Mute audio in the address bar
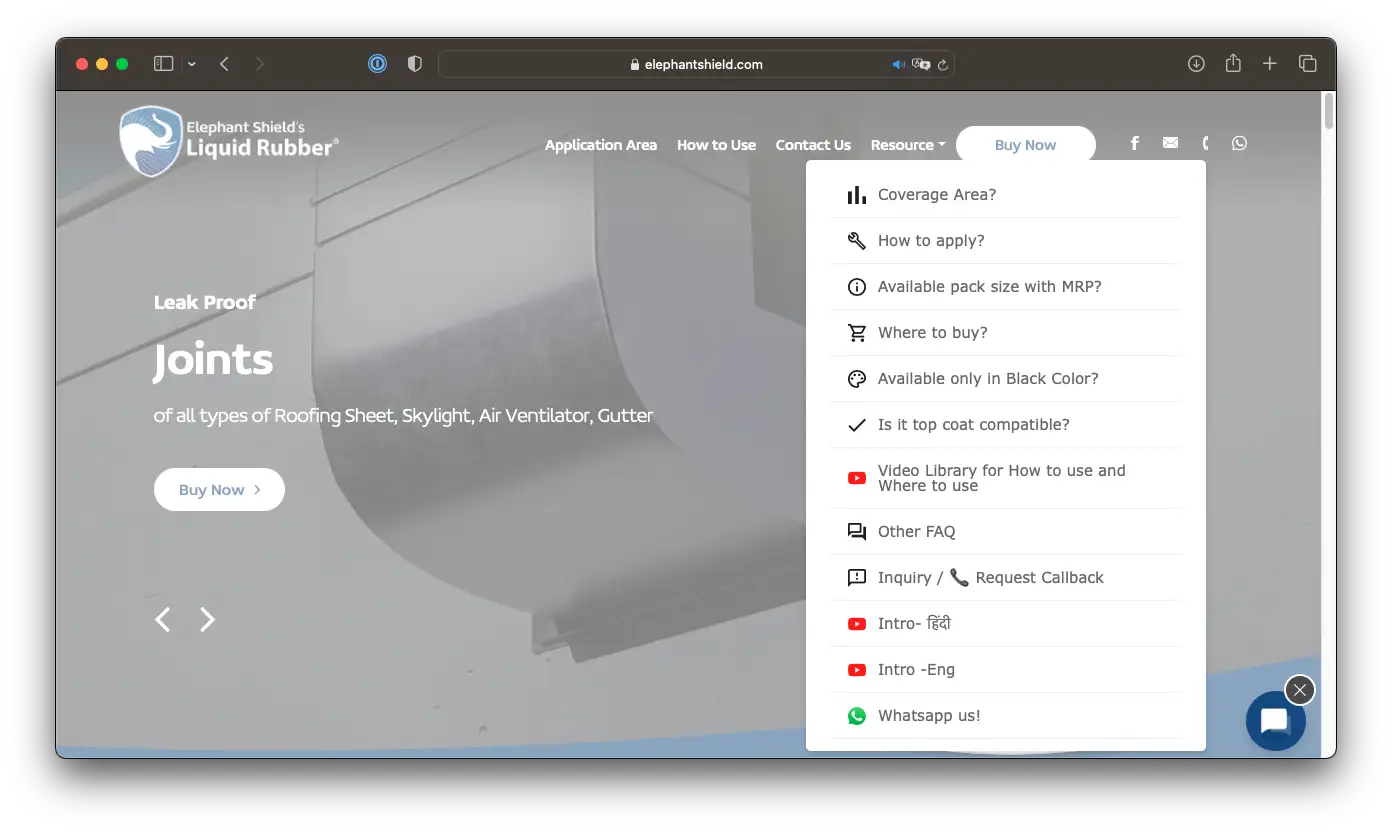Viewport: 1392px width, 832px height. click(898, 64)
